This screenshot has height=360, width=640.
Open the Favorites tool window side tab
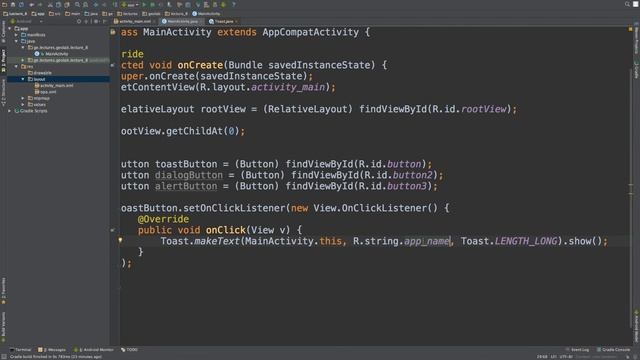click(3, 291)
